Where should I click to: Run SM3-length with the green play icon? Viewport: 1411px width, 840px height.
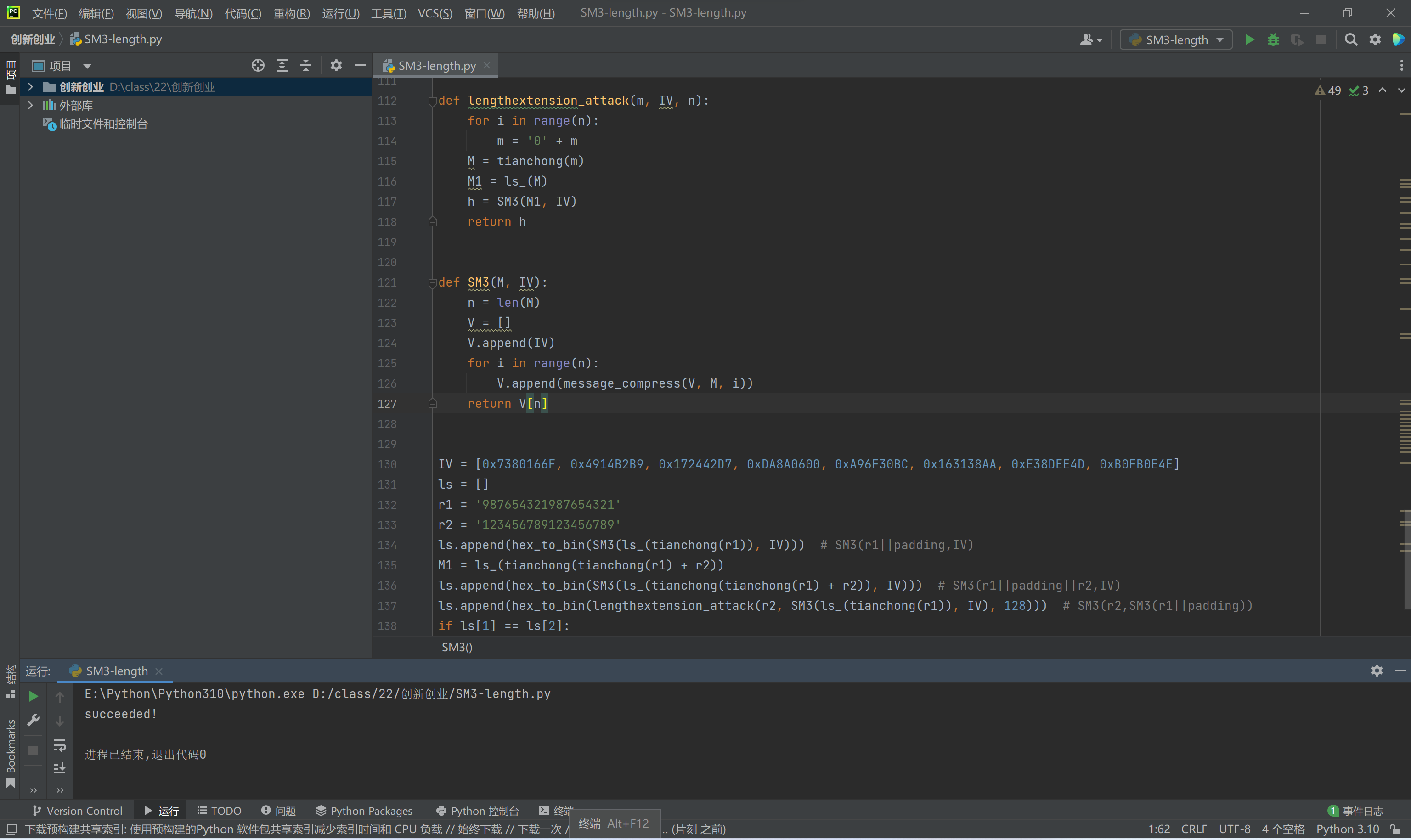click(x=1249, y=39)
